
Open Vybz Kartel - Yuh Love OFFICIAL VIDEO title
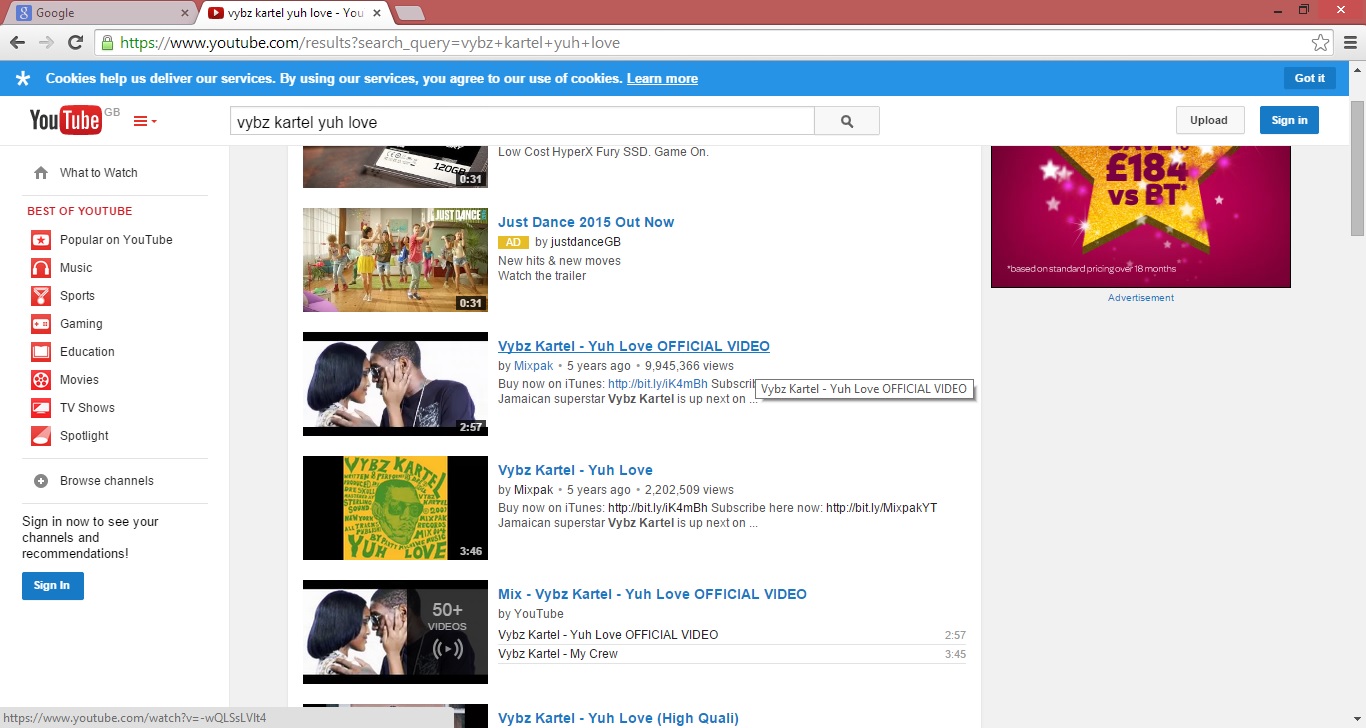[x=634, y=346]
